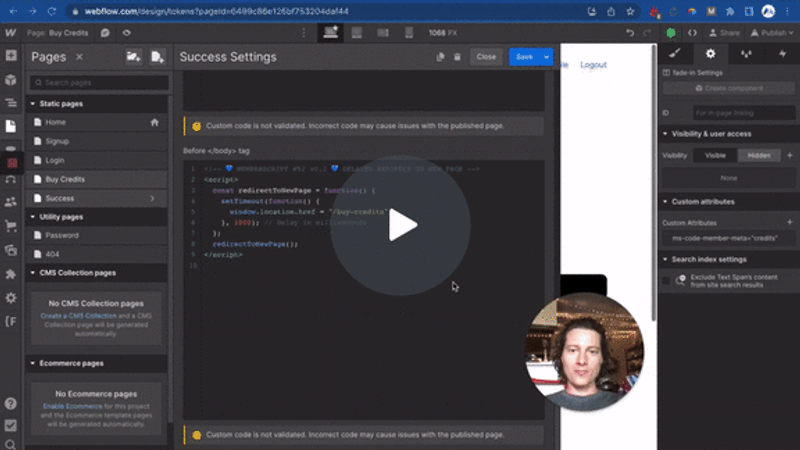Screen dimensions: 800x450
Task: Open Help and support
Action: 11,404
